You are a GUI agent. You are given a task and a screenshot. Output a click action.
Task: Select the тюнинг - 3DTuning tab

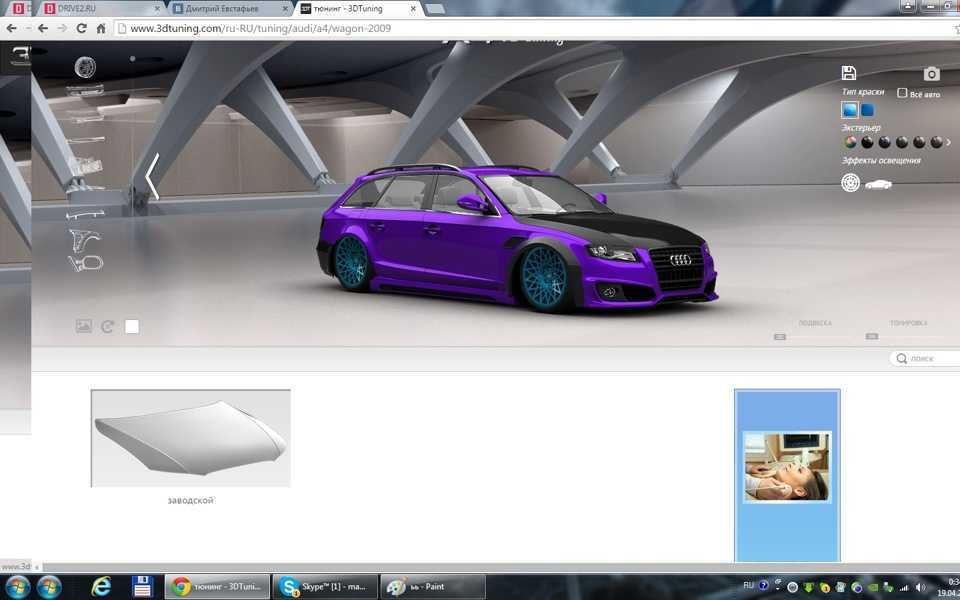[357, 9]
